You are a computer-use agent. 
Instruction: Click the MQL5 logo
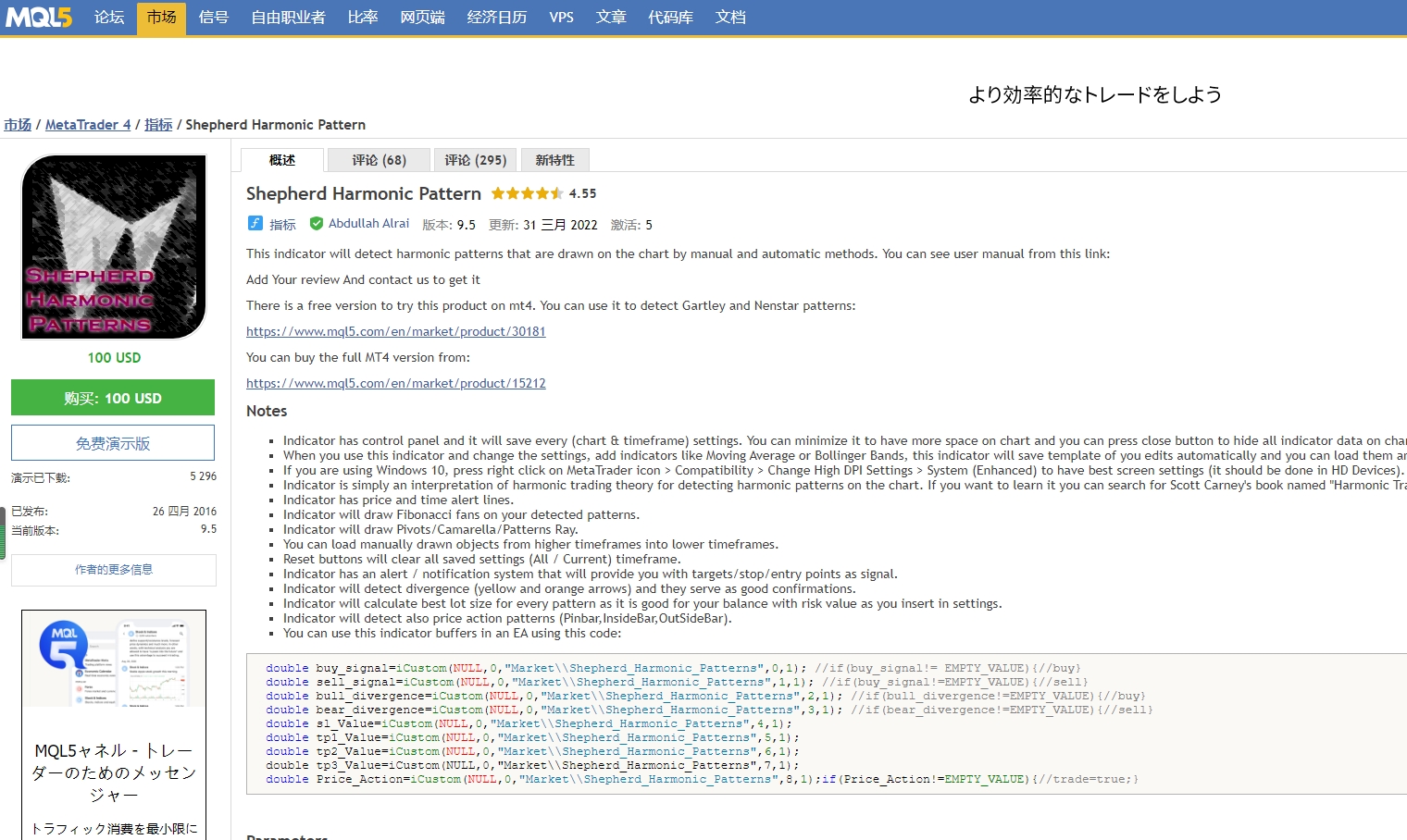coord(39,17)
